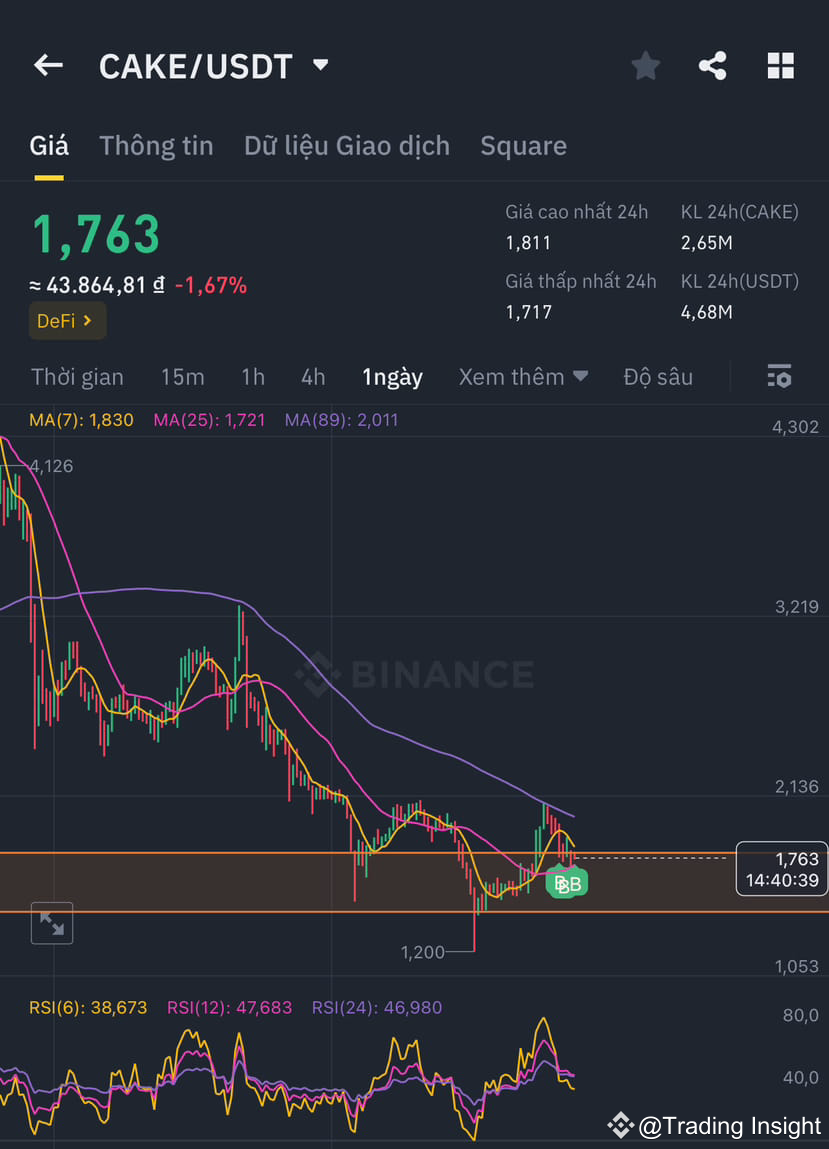
Task: Open the Dữ liệu Giao dịch tab
Action: [x=347, y=146]
